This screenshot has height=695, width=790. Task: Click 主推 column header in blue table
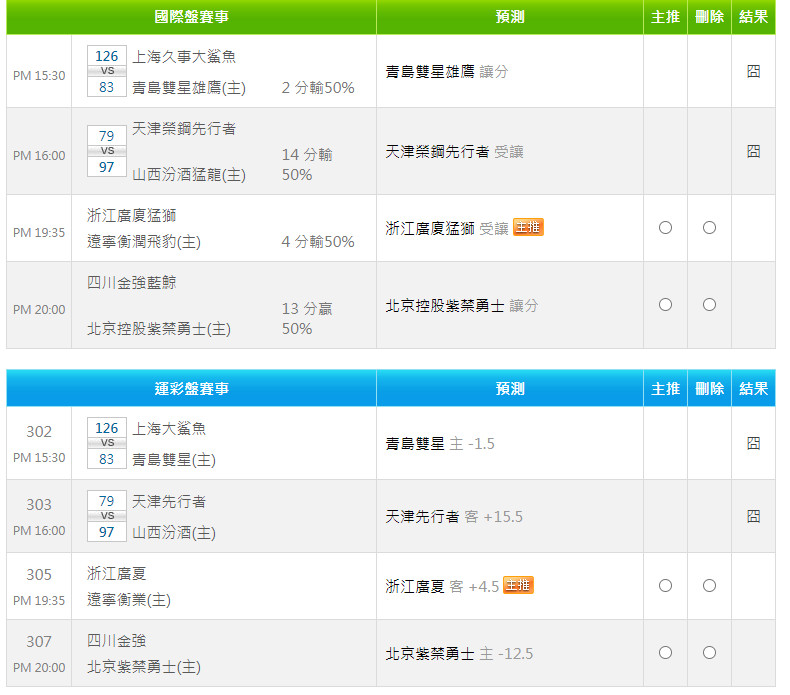[x=665, y=389]
